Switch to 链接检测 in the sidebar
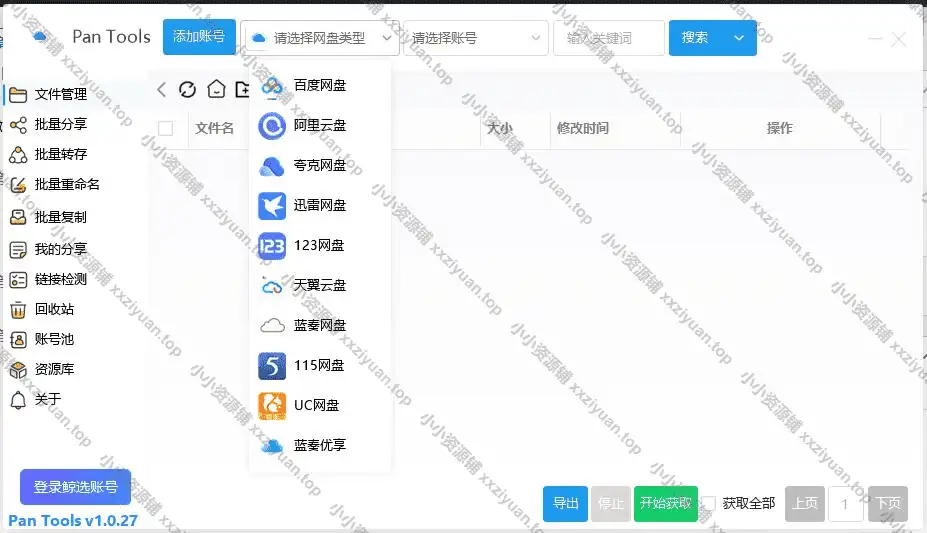The image size is (927, 533). (60, 280)
